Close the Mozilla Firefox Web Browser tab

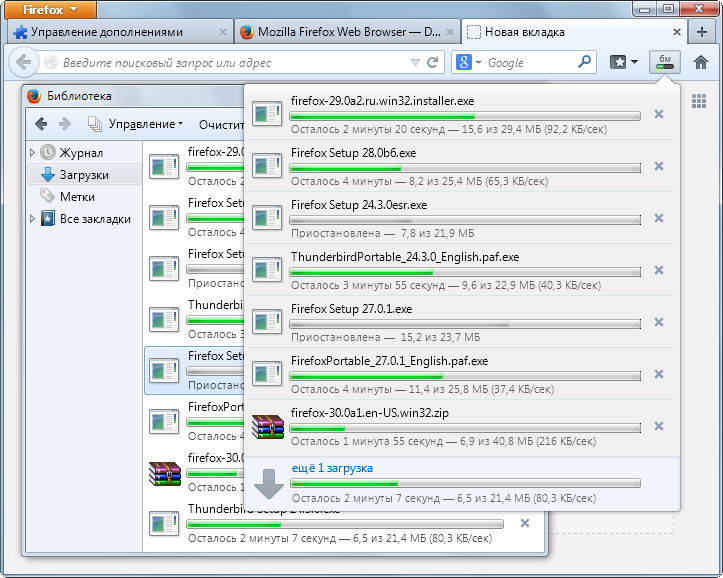[x=450, y=32]
